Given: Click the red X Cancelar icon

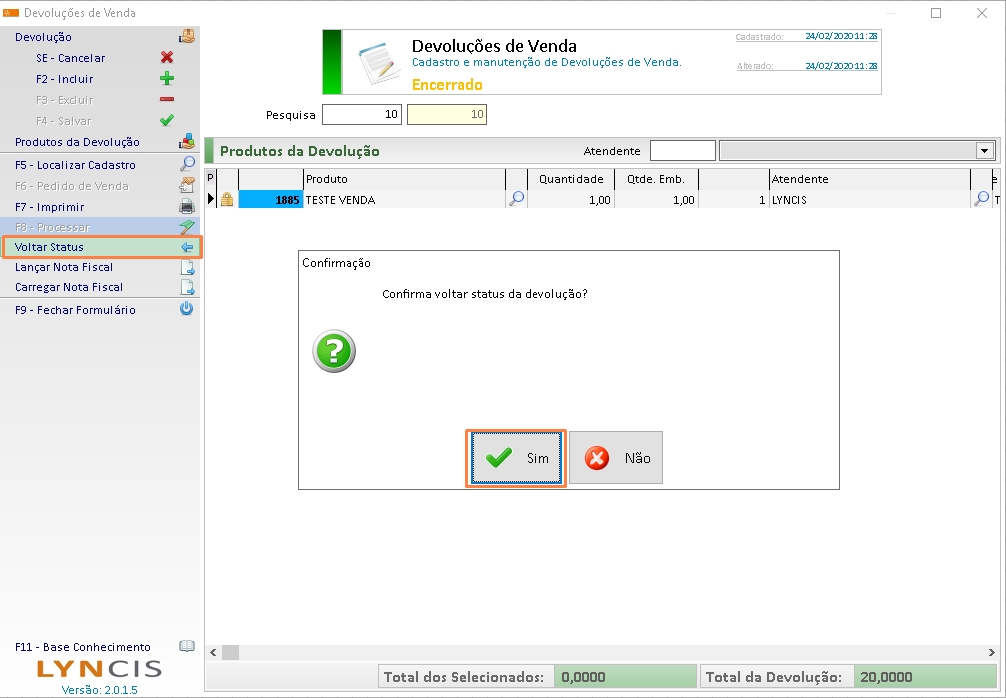Looking at the screenshot, I should point(167,58).
